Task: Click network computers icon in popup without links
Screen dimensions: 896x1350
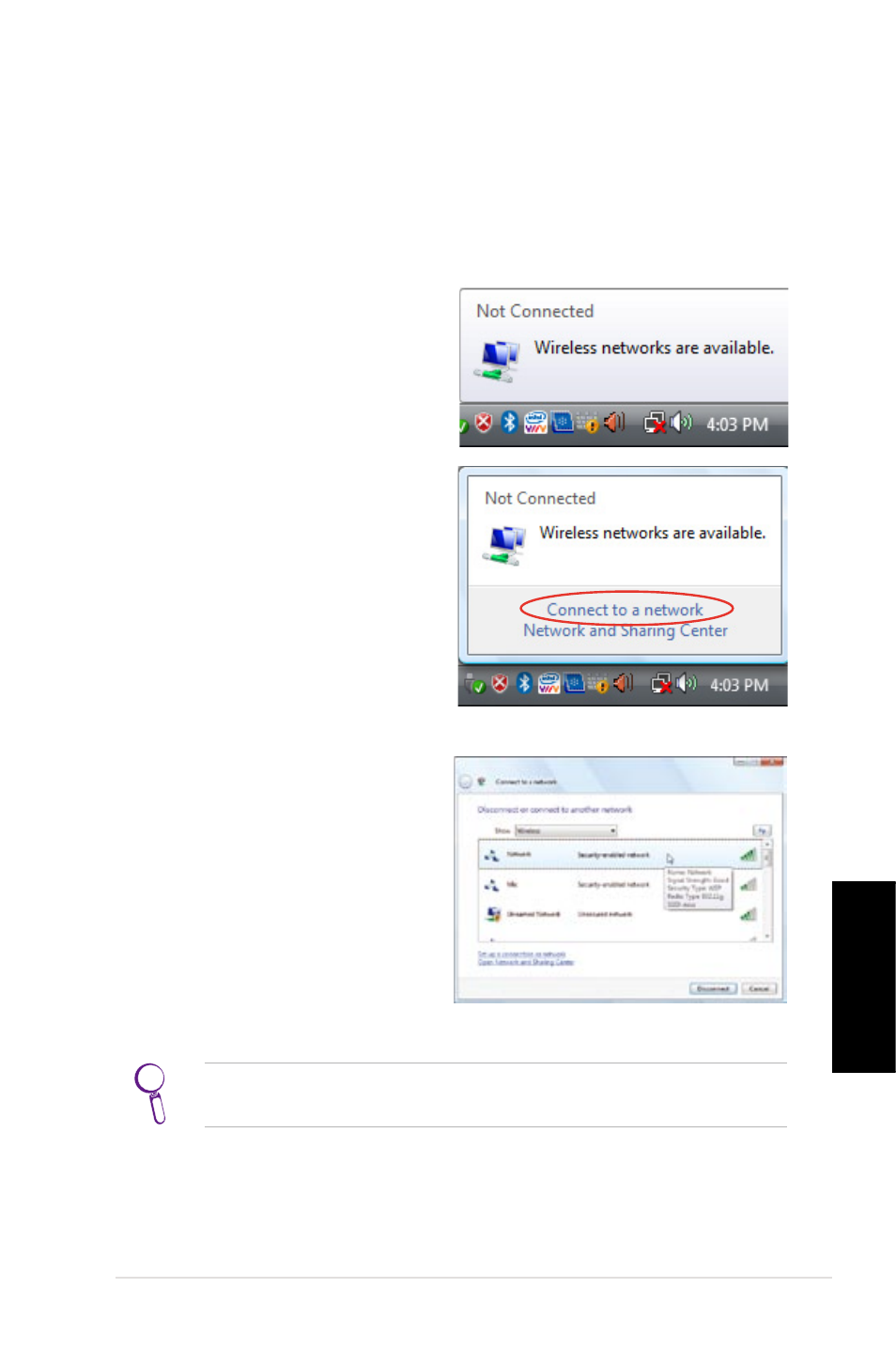Action: tap(498, 362)
